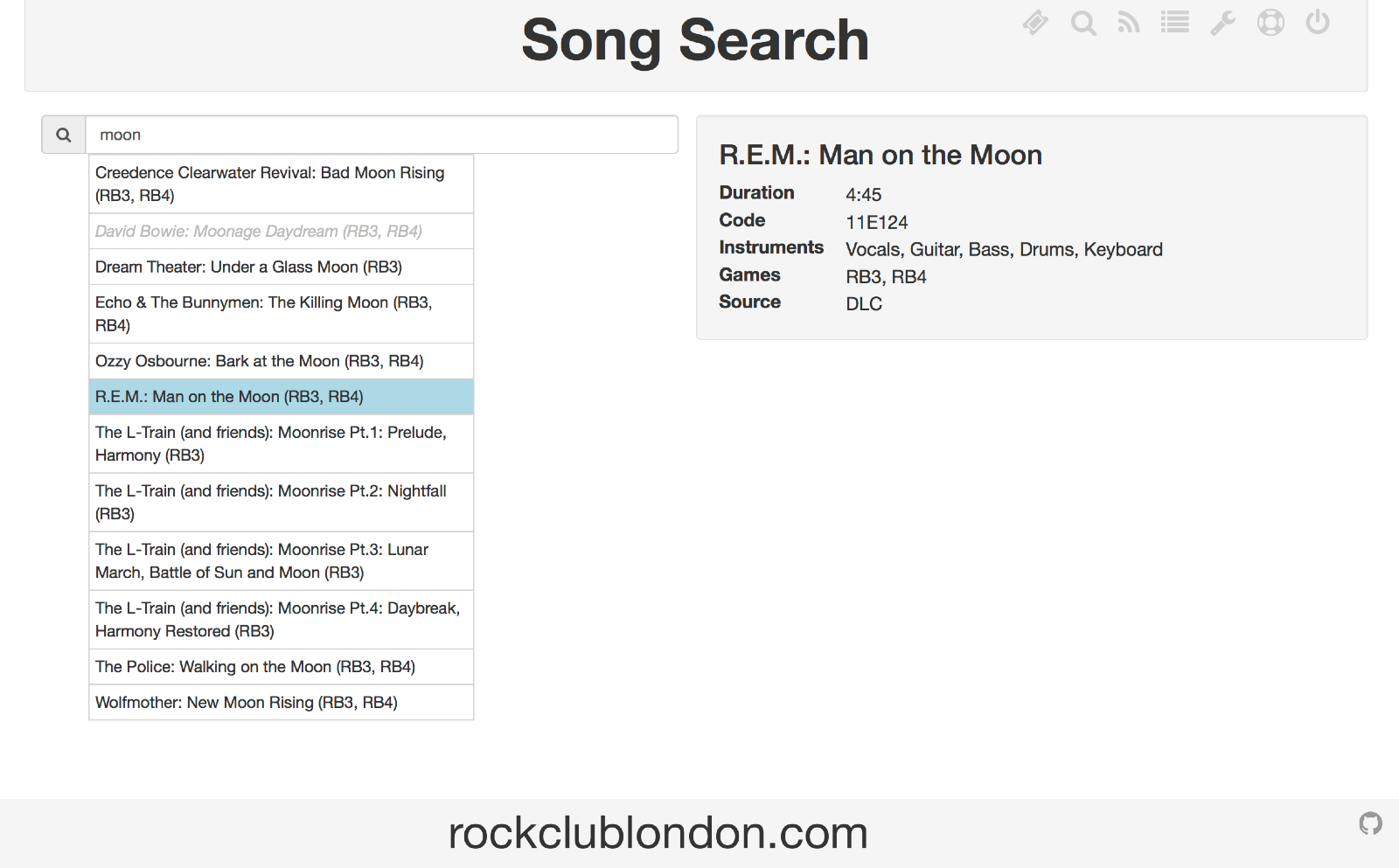1399x868 pixels.
Task: Open the list view icon in the header
Action: click(x=1175, y=23)
